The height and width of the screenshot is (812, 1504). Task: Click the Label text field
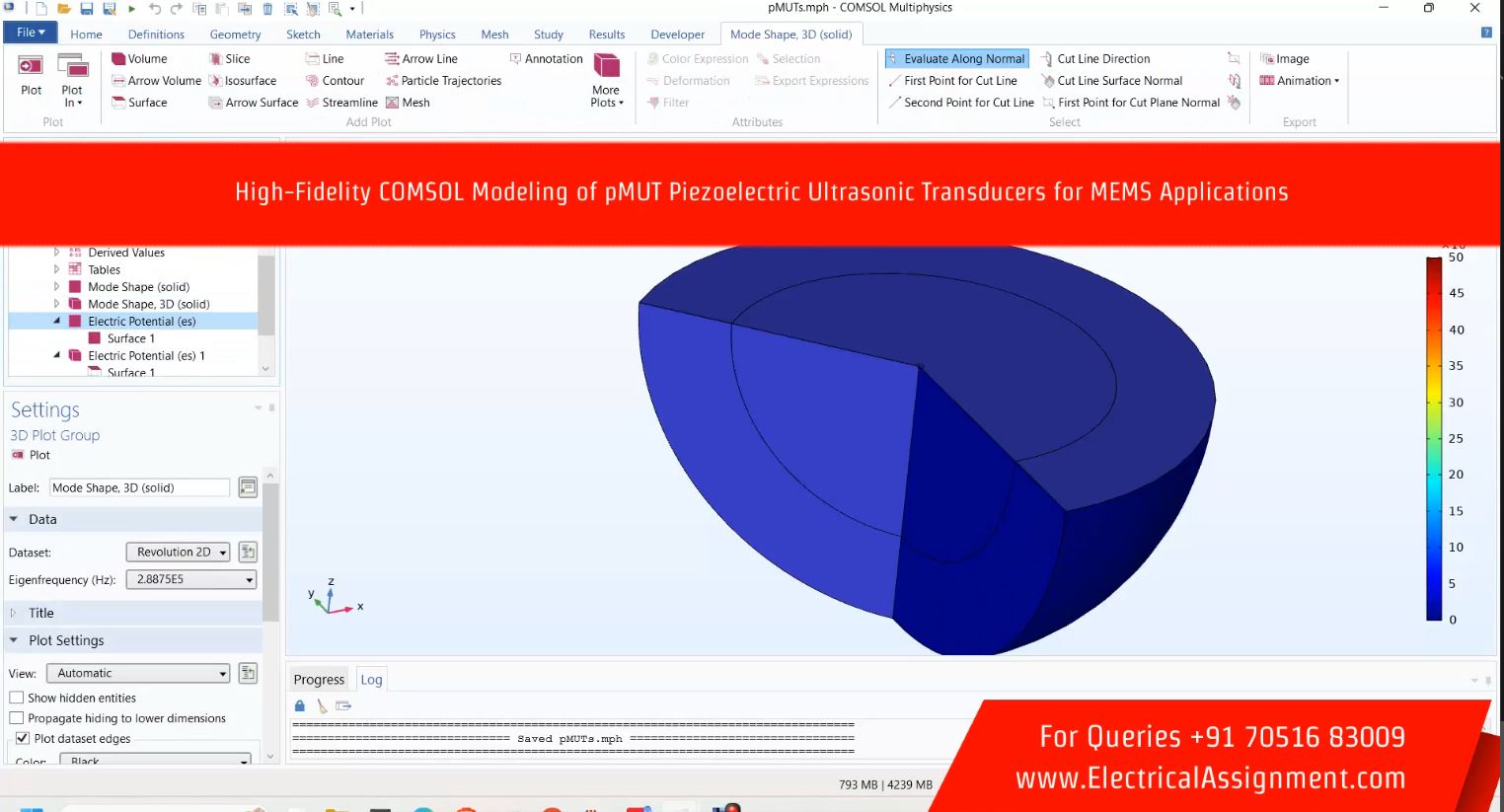point(138,487)
